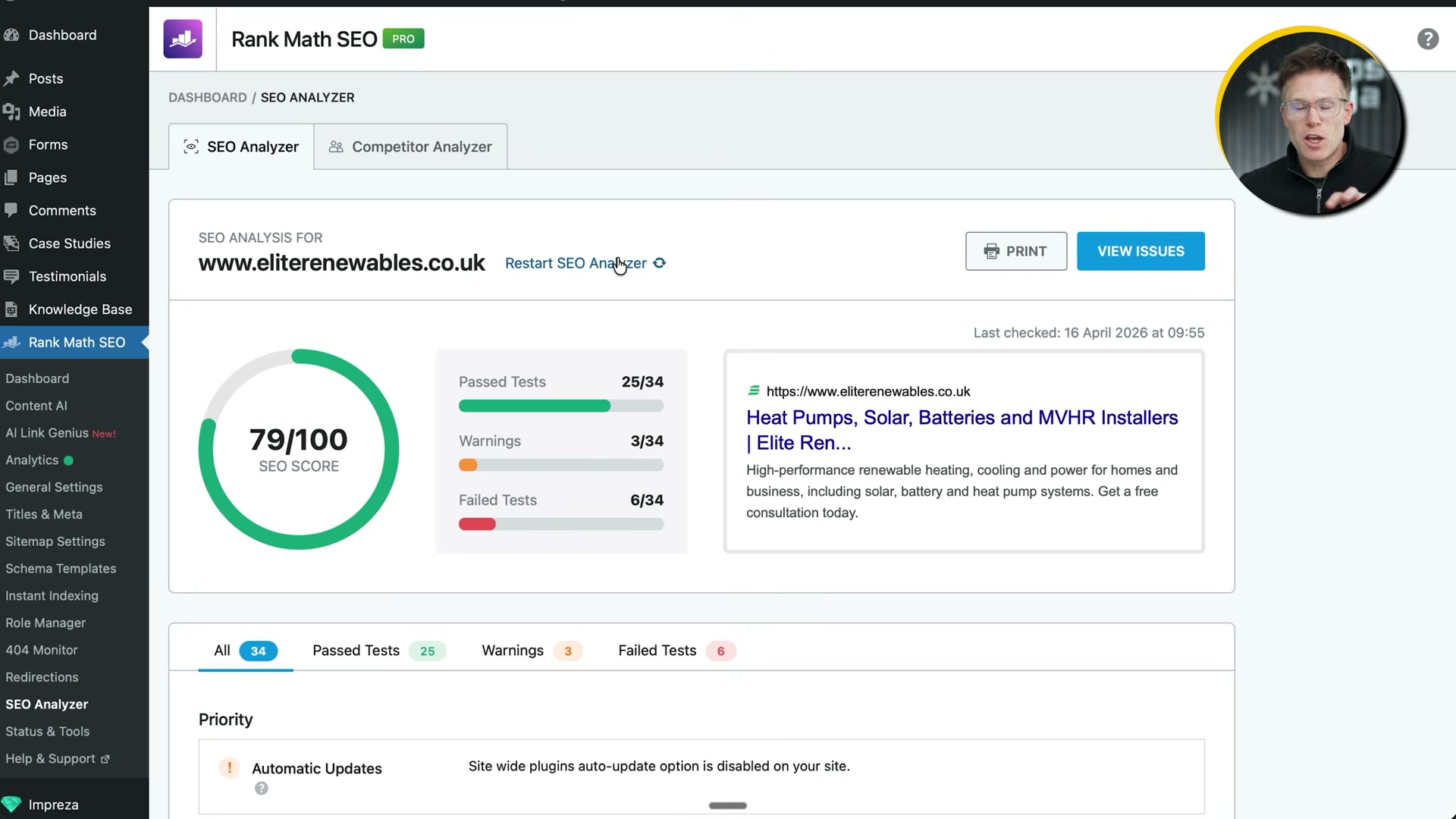Click the refresh icon beside Restart SEO Analyzer
The height and width of the screenshot is (819, 1456).
(x=660, y=263)
